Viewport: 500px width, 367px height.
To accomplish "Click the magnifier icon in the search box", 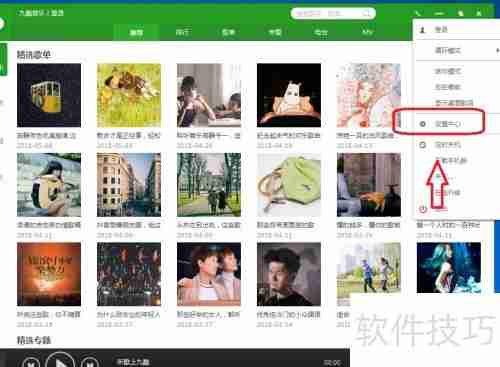I will 366,13.
